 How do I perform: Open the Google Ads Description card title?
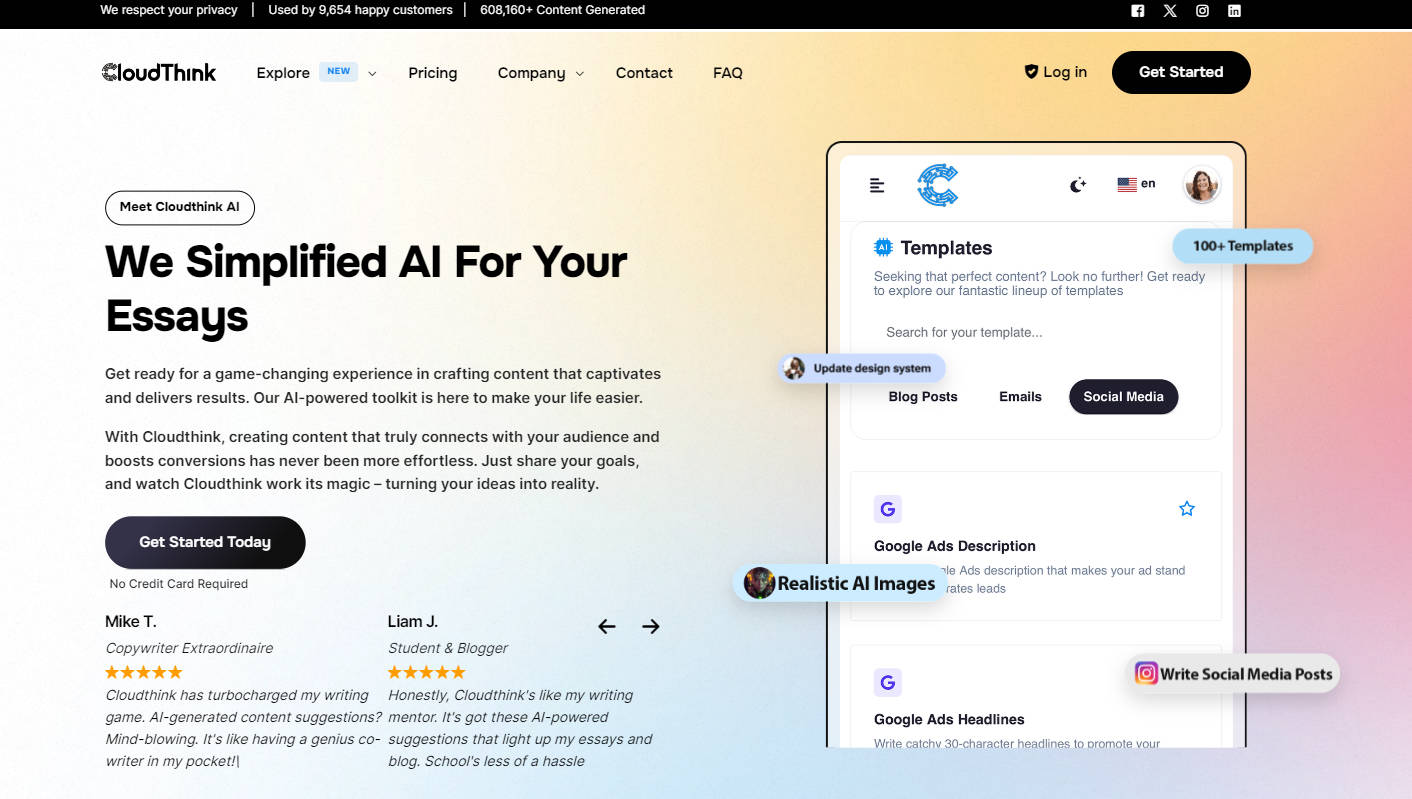pos(955,546)
